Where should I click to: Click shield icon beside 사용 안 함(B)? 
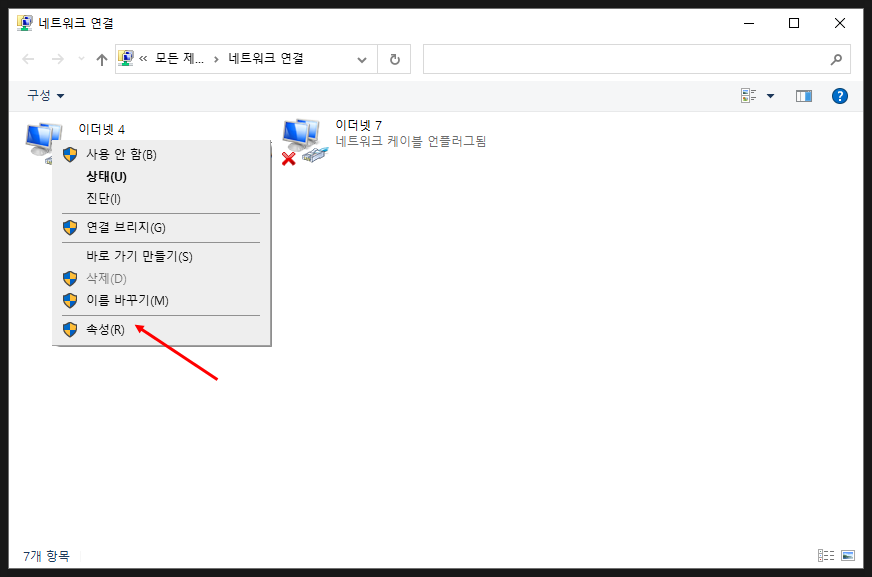coord(70,155)
